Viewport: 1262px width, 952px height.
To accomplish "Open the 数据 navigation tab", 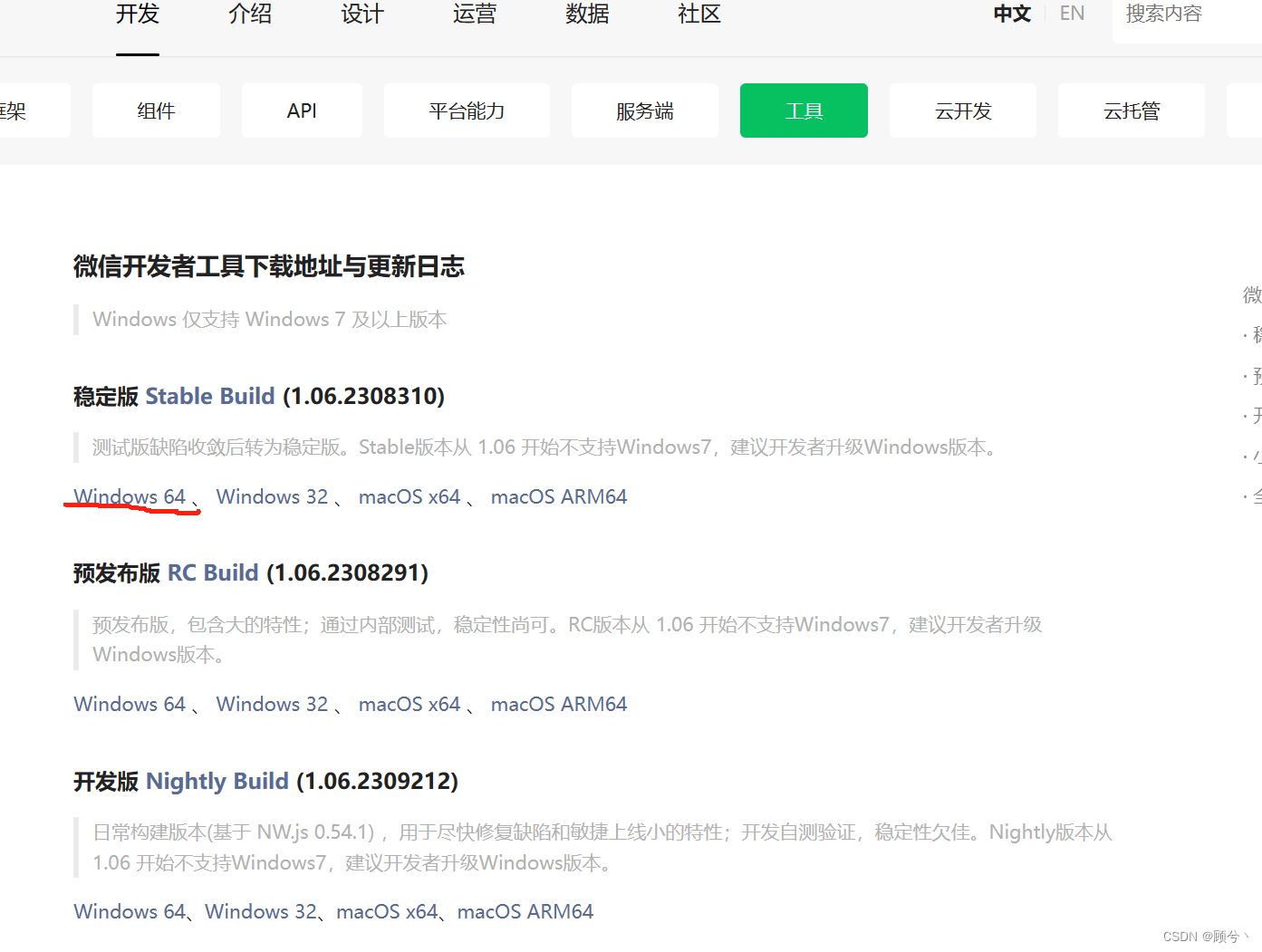I will click(x=587, y=14).
